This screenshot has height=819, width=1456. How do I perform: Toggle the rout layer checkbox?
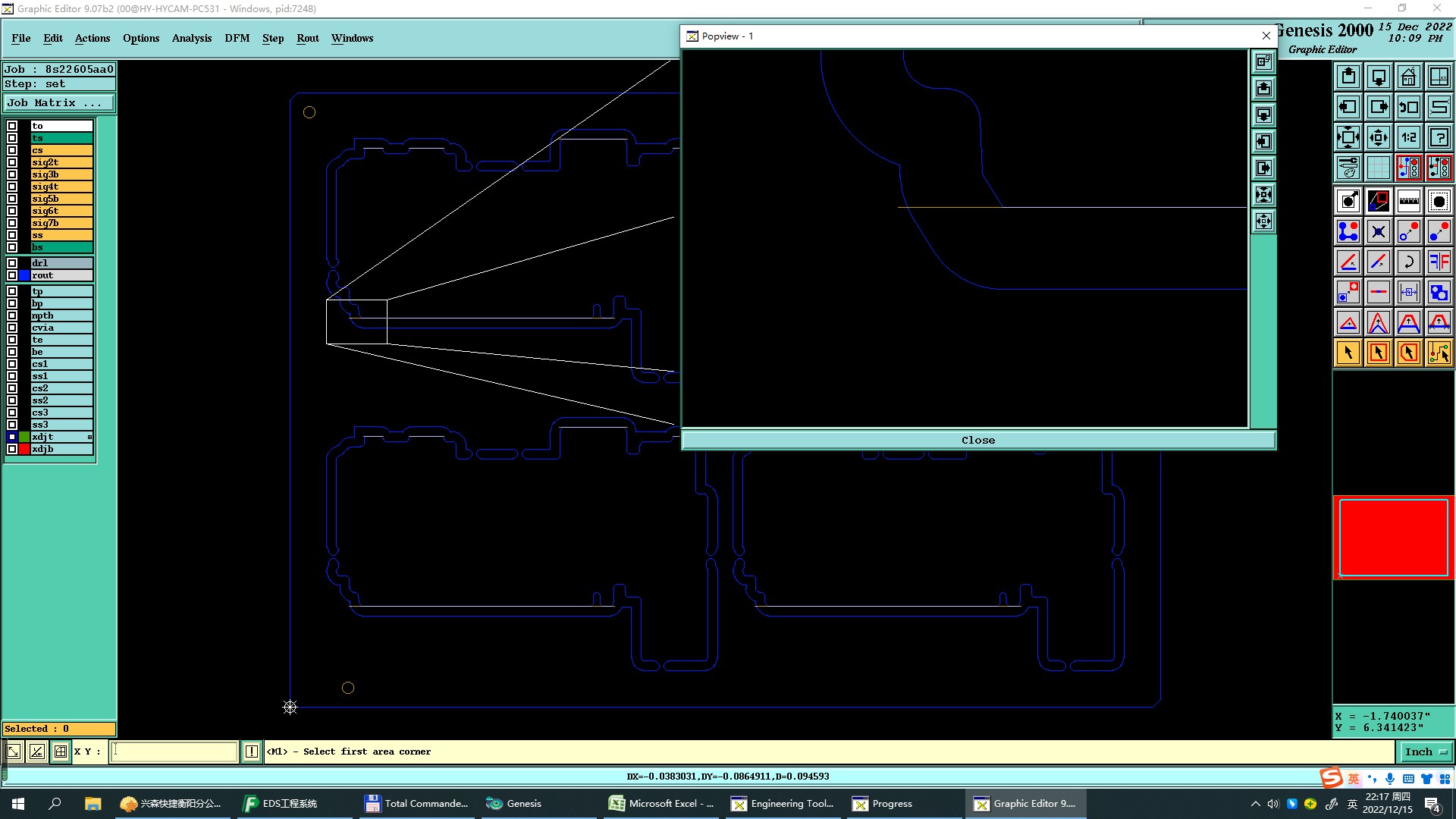[12, 275]
